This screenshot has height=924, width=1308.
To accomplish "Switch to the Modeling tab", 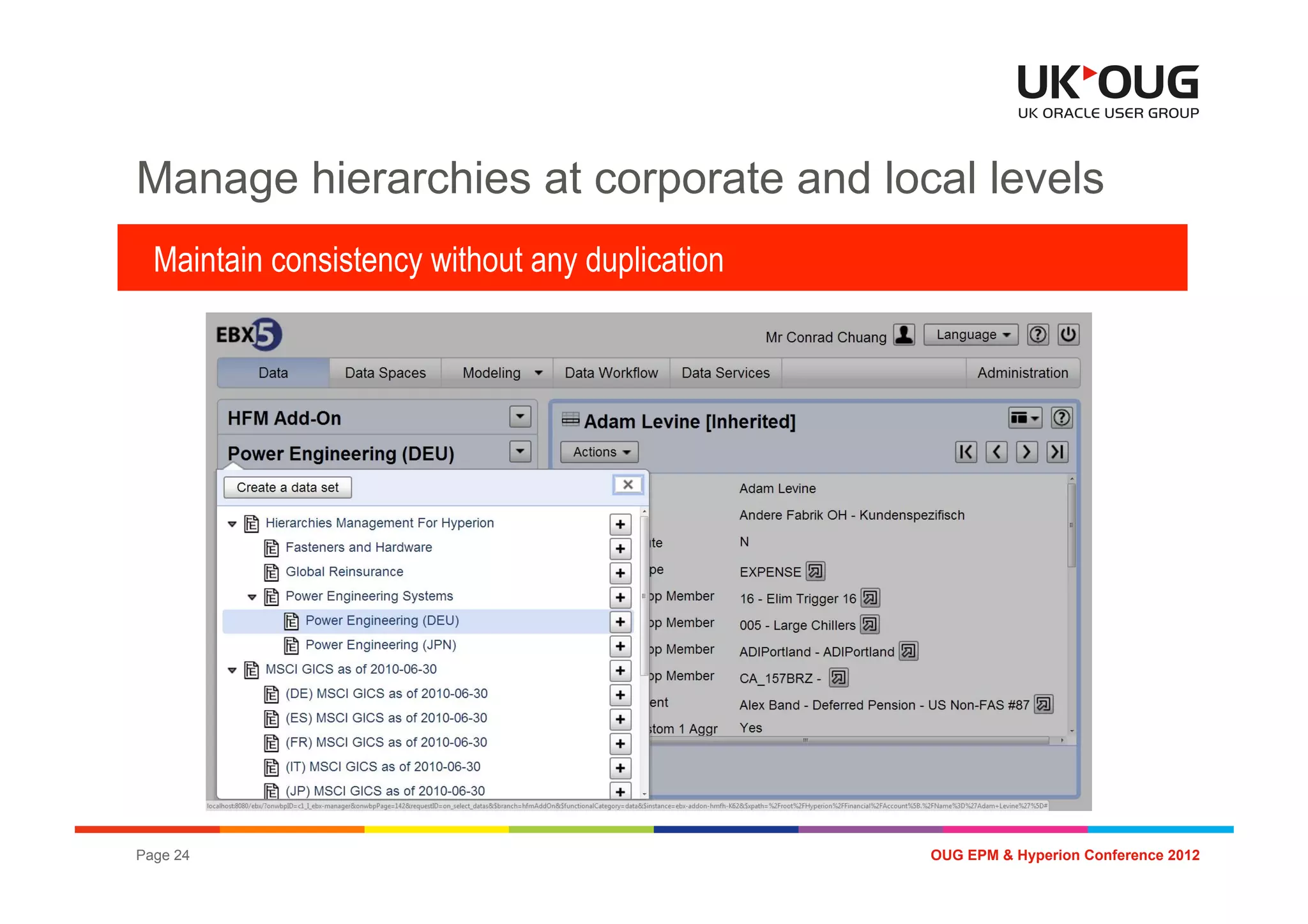I will (x=492, y=373).
